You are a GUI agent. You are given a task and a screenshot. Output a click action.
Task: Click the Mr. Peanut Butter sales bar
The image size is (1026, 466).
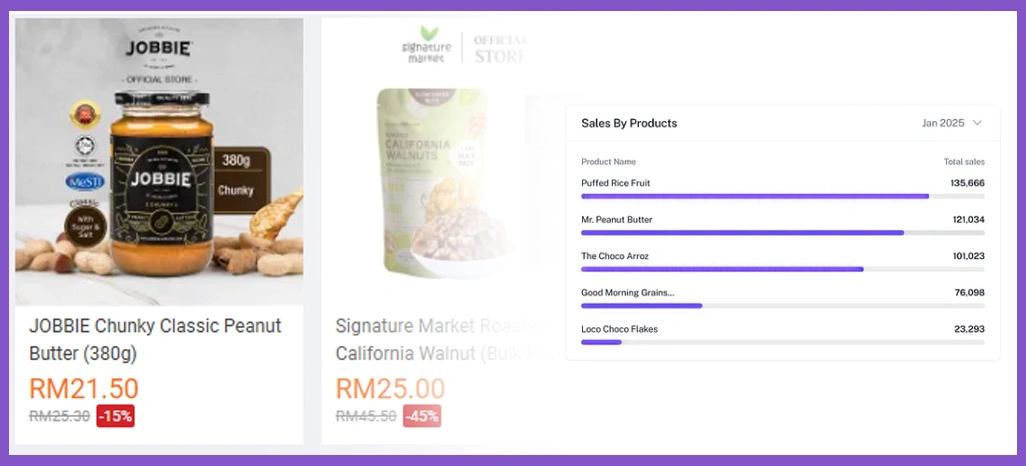tap(742, 233)
